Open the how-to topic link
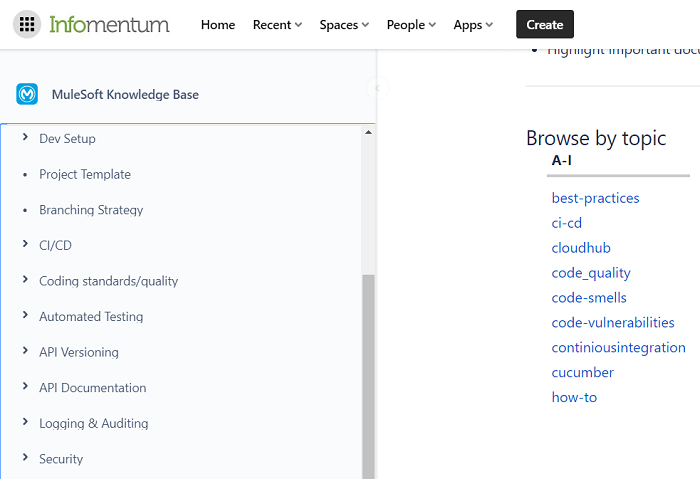Image resolution: width=700 pixels, height=479 pixels. click(574, 397)
